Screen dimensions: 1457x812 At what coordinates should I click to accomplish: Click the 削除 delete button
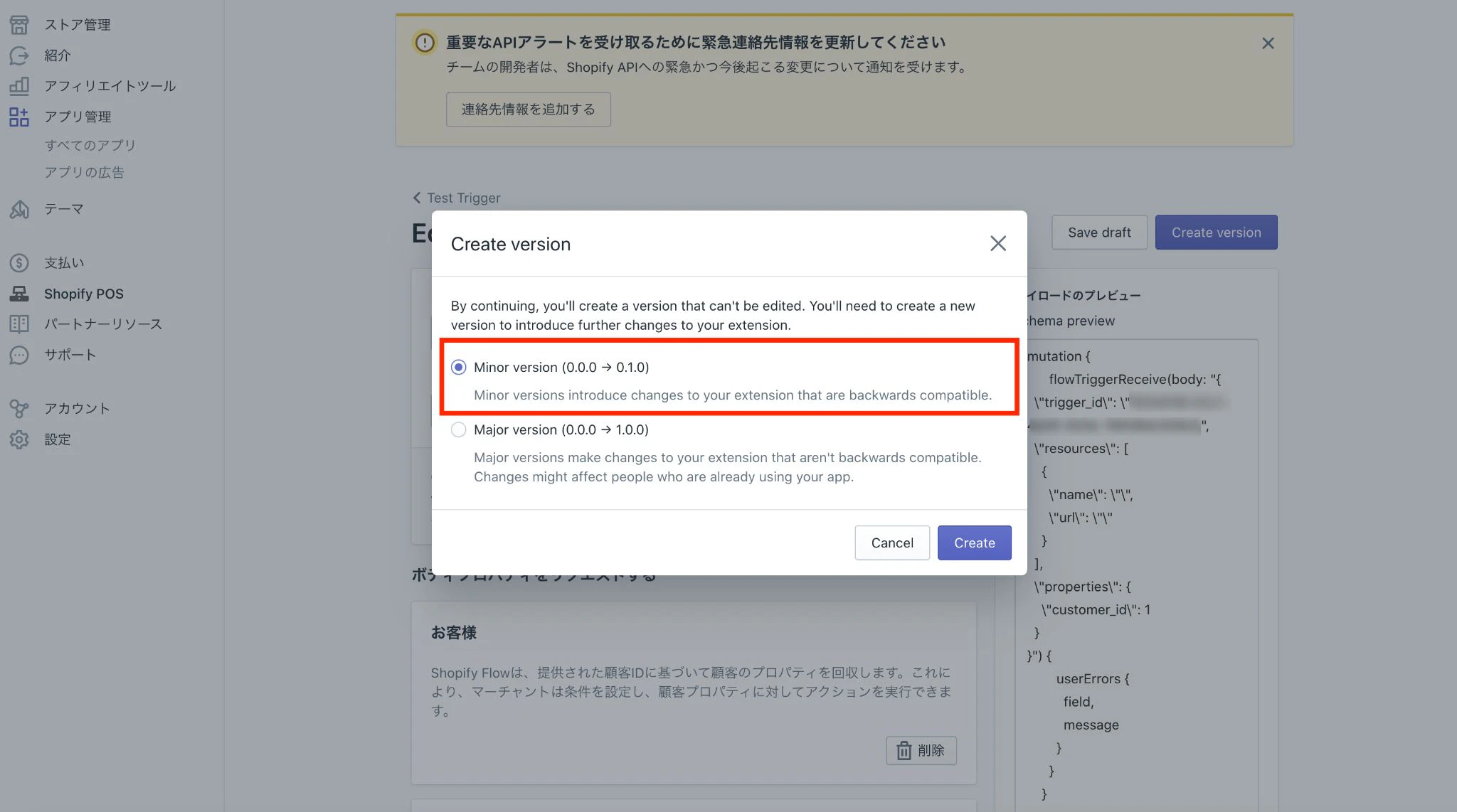(921, 751)
